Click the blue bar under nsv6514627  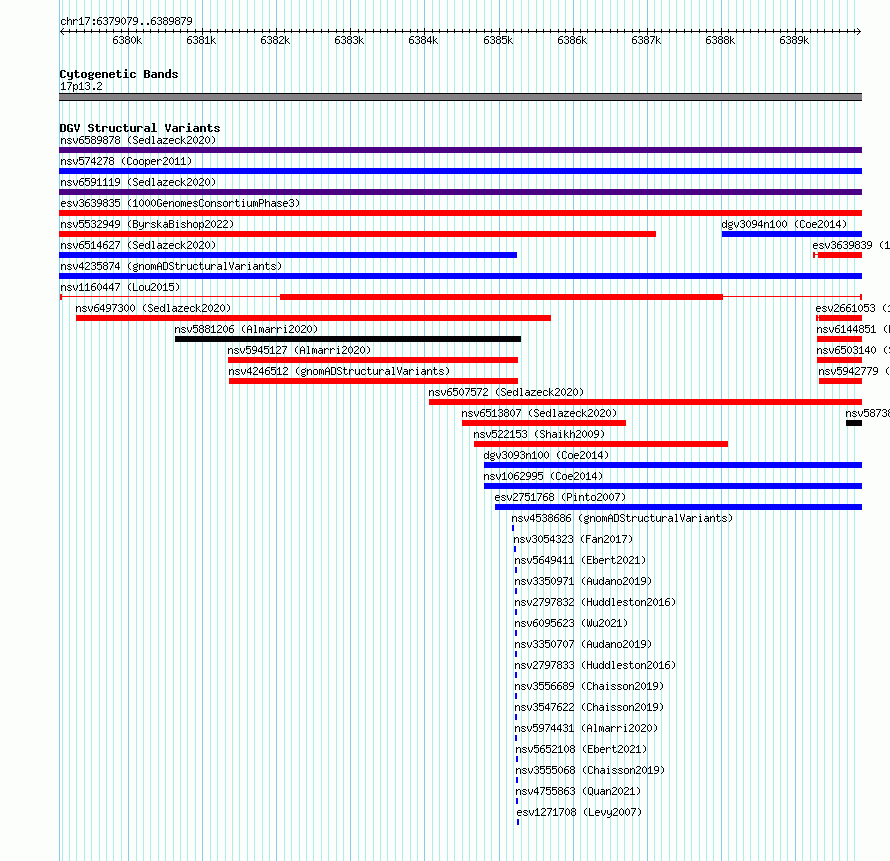click(288, 255)
